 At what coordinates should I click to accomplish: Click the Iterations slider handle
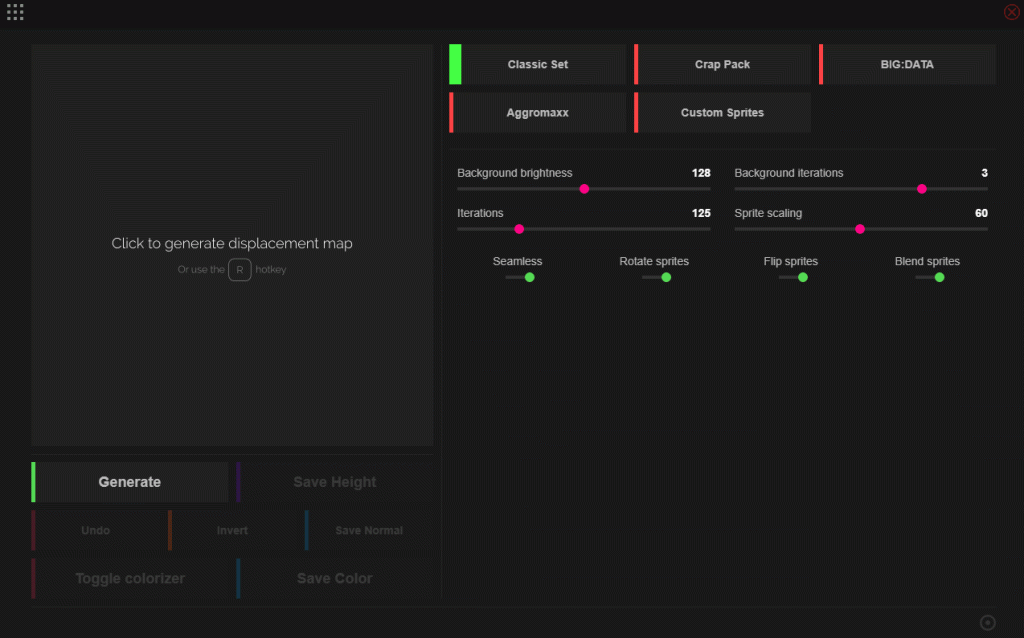519,229
